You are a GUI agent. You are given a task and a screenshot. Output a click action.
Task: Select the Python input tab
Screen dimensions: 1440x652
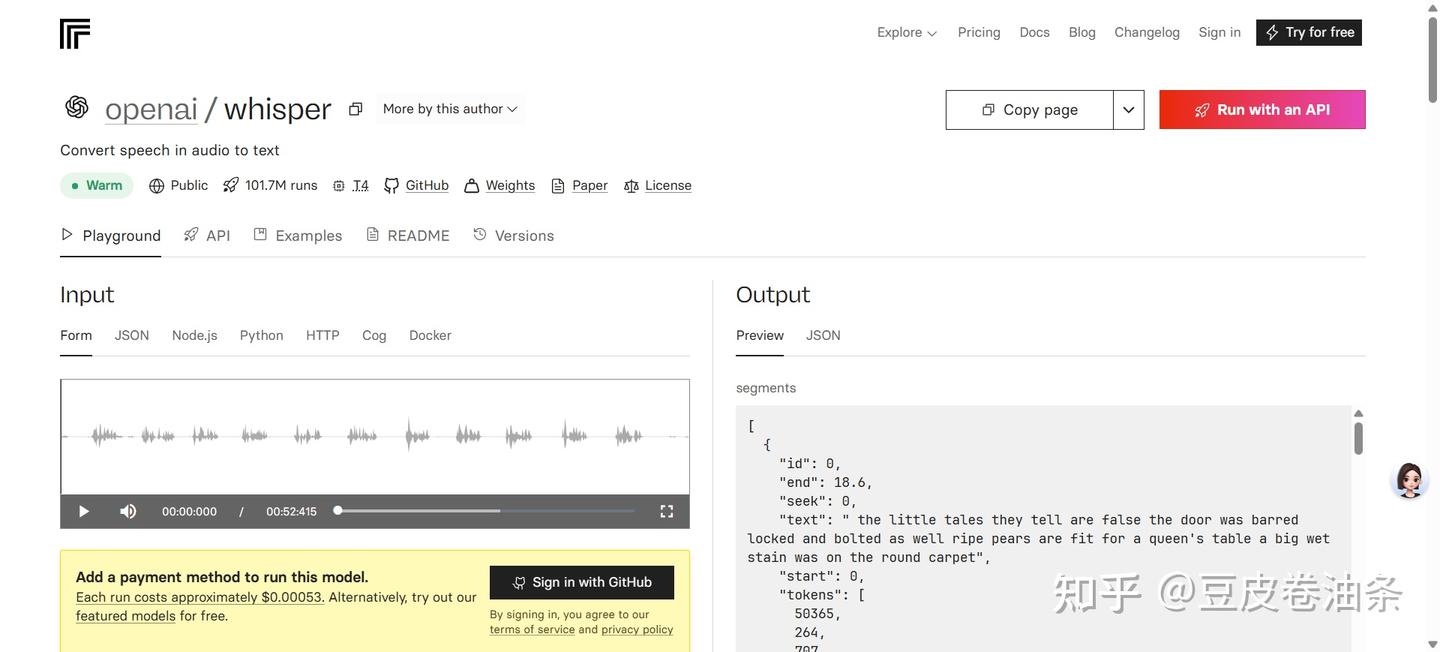pyautogui.click(x=262, y=335)
